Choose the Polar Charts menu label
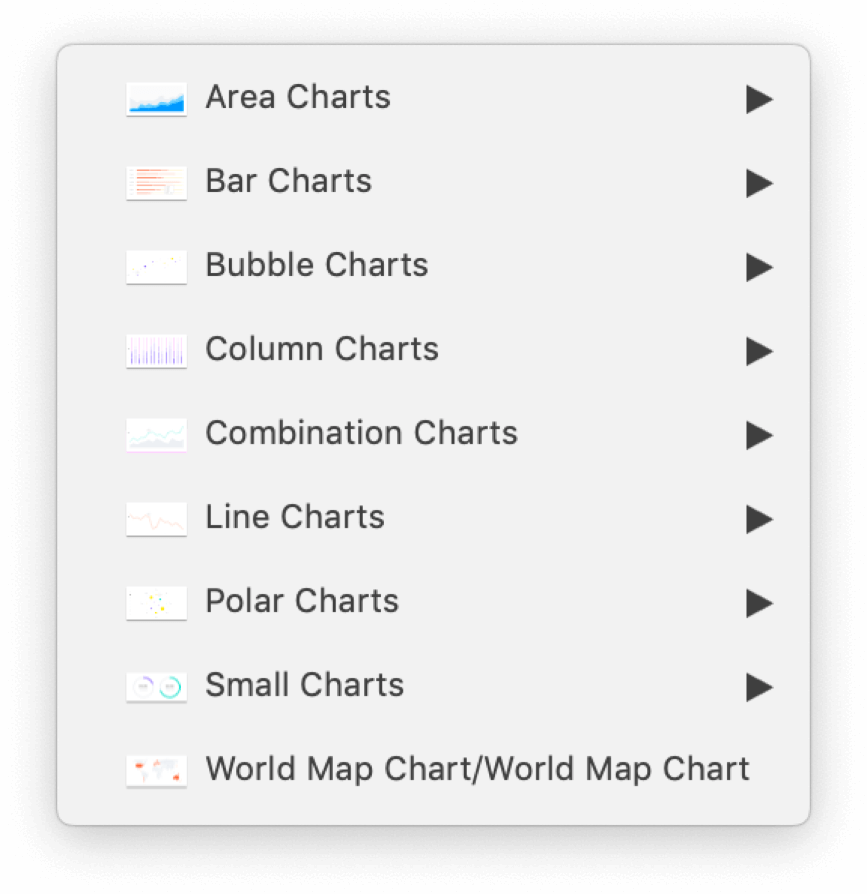This screenshot has height=894, width=867. [302, 601]
